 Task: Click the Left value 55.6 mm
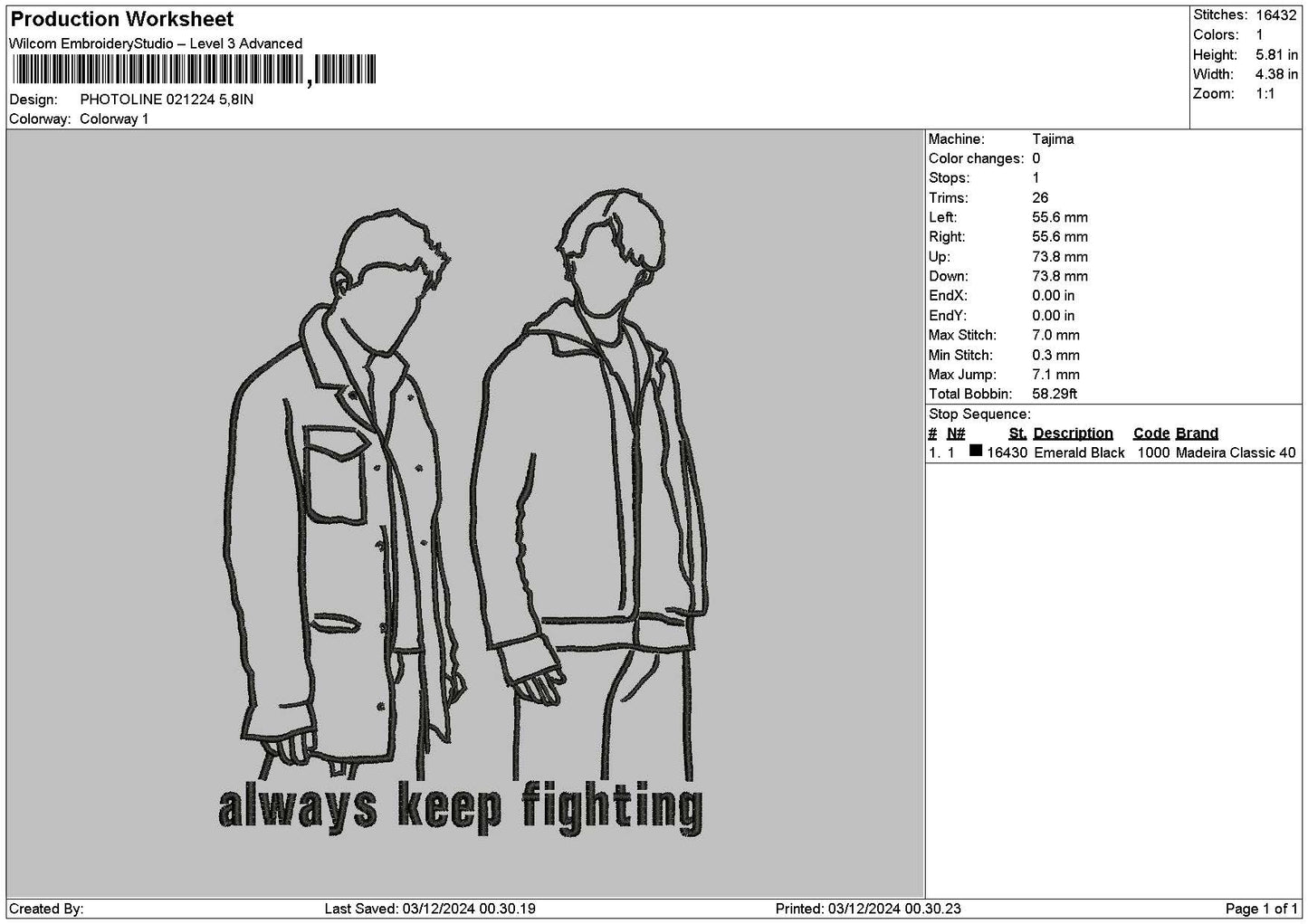pos(1060,217)
